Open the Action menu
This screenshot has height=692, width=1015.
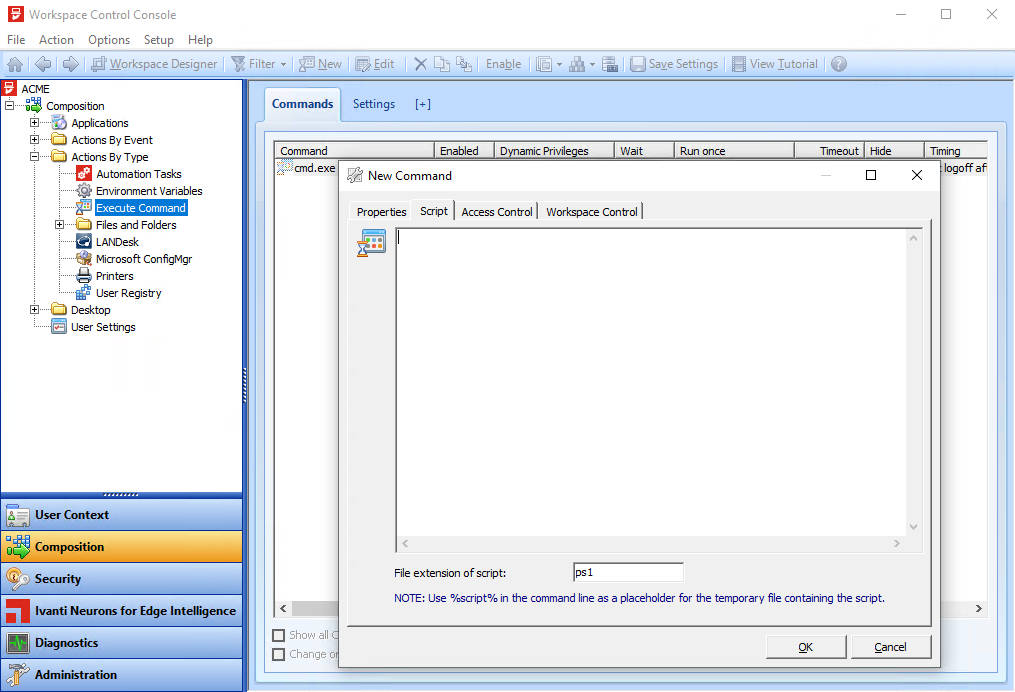56,39
